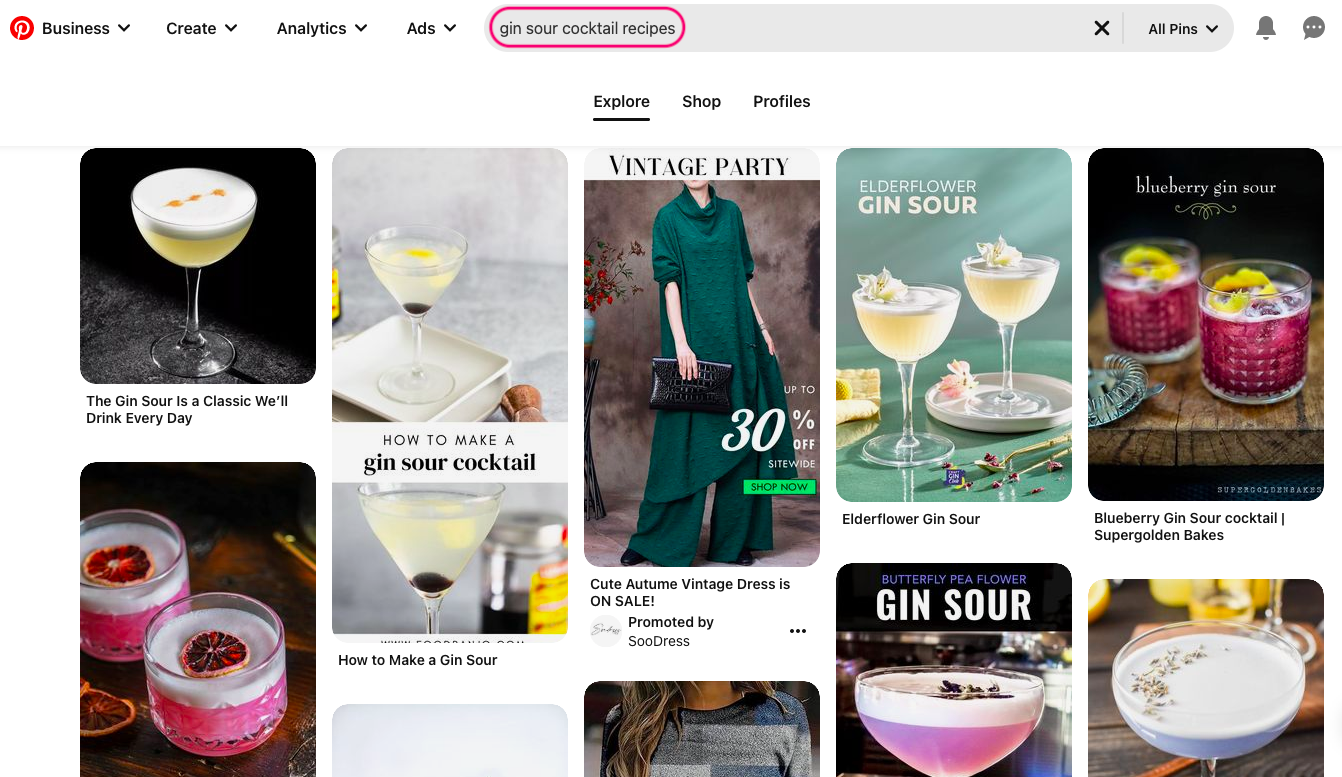The height and width of the screenshot is (777, 1342).
Task: Click the SooDress advertiser avatar
Action: [605, 631]
